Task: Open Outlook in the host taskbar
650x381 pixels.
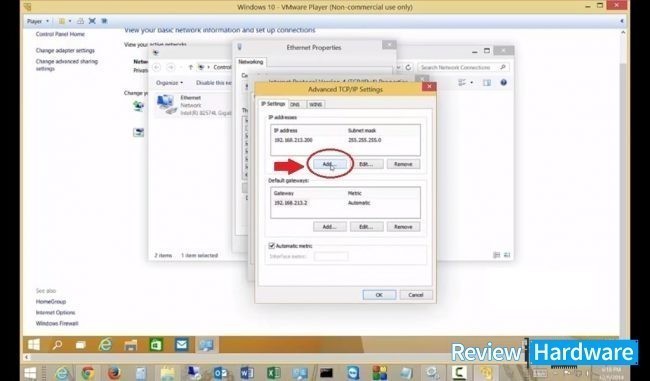Action: 220,373
